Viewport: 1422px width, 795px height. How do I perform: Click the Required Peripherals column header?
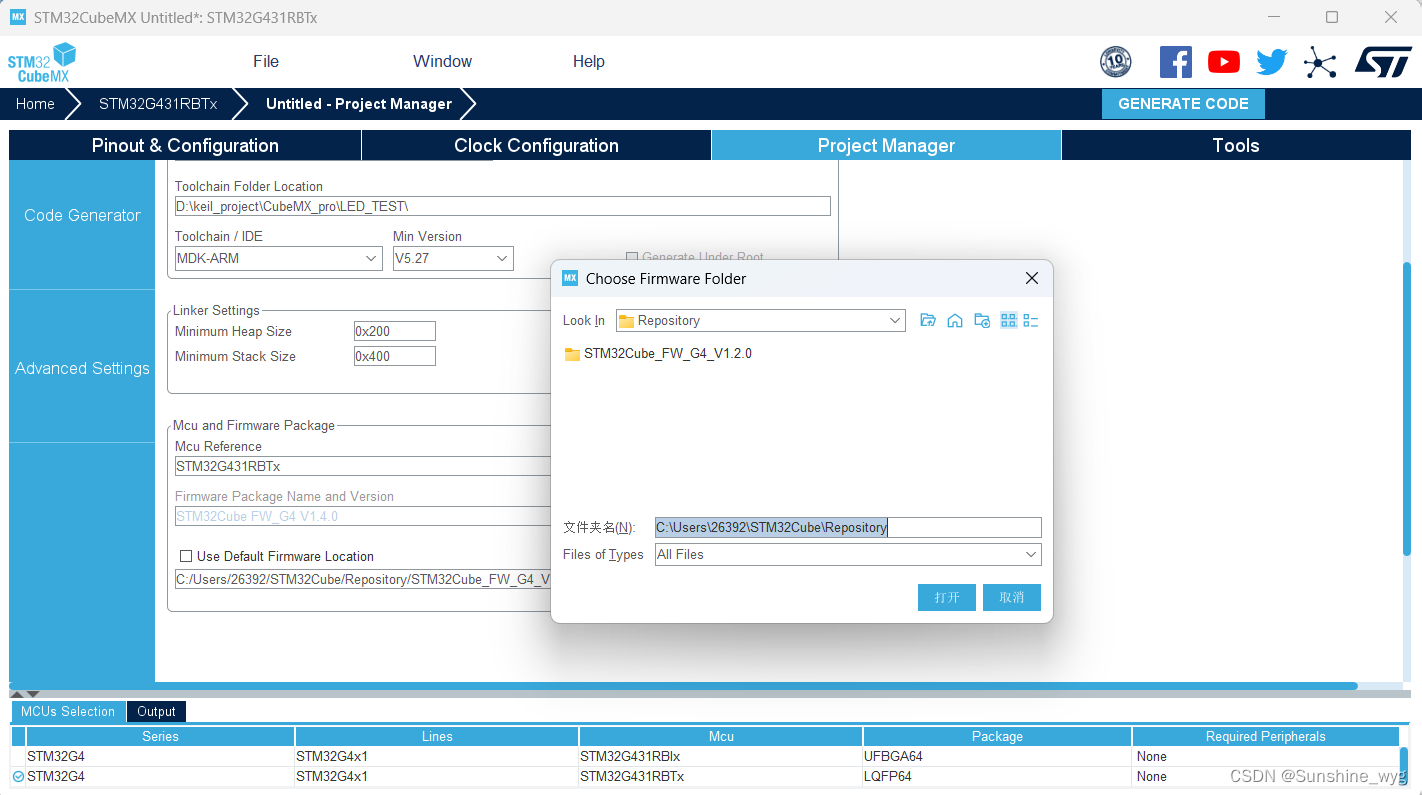(1265, 736)
